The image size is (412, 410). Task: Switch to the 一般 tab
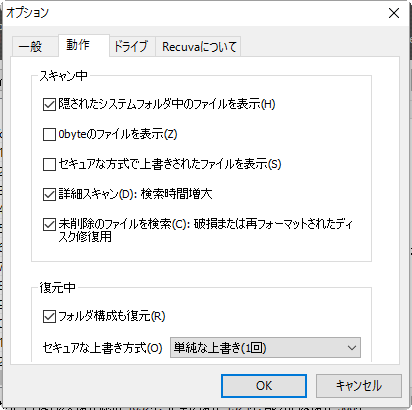click(x=32, y=47)
